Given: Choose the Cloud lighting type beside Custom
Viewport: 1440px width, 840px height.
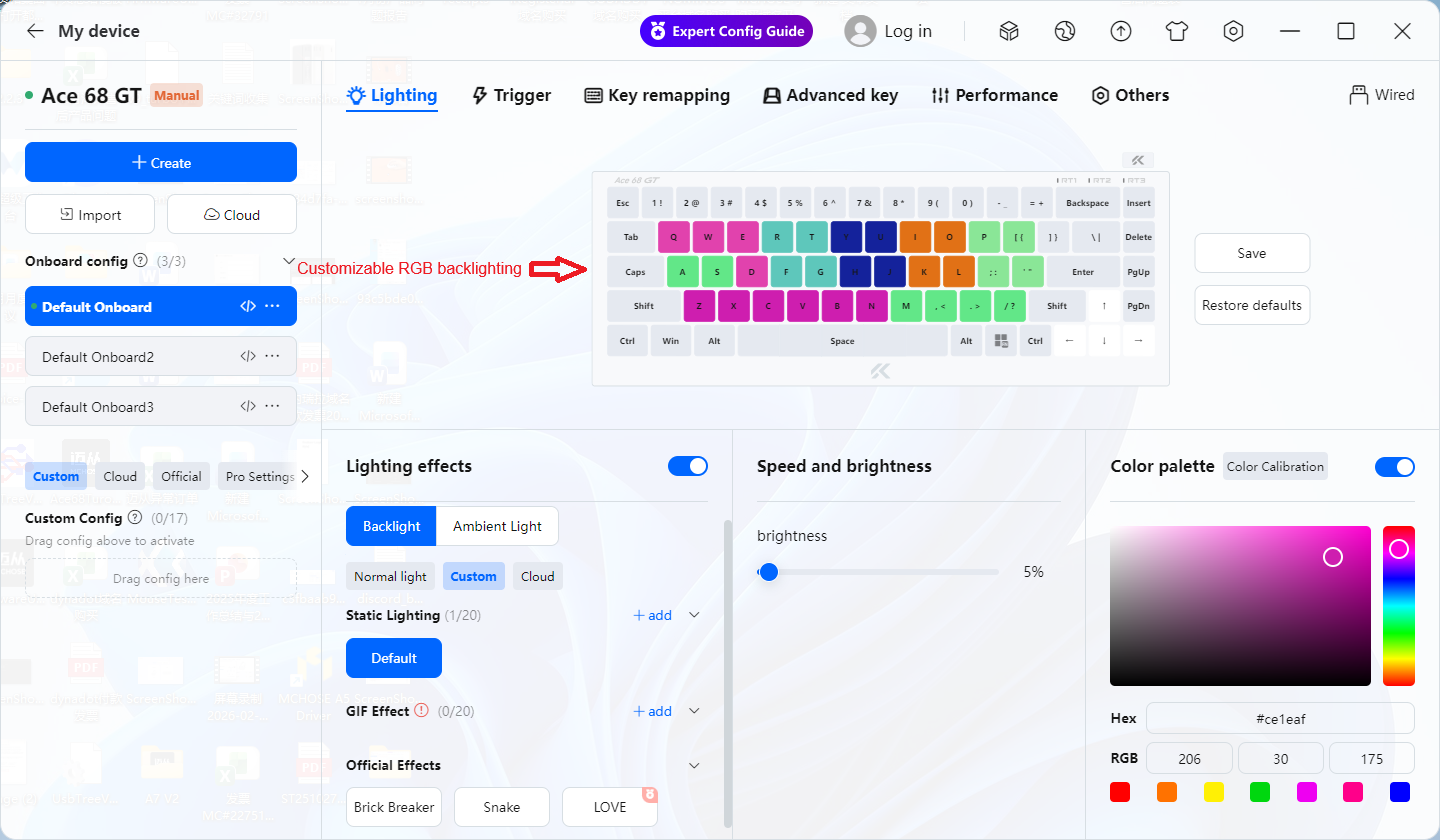Looking at the screenshot, I should (x=538, y=576).
